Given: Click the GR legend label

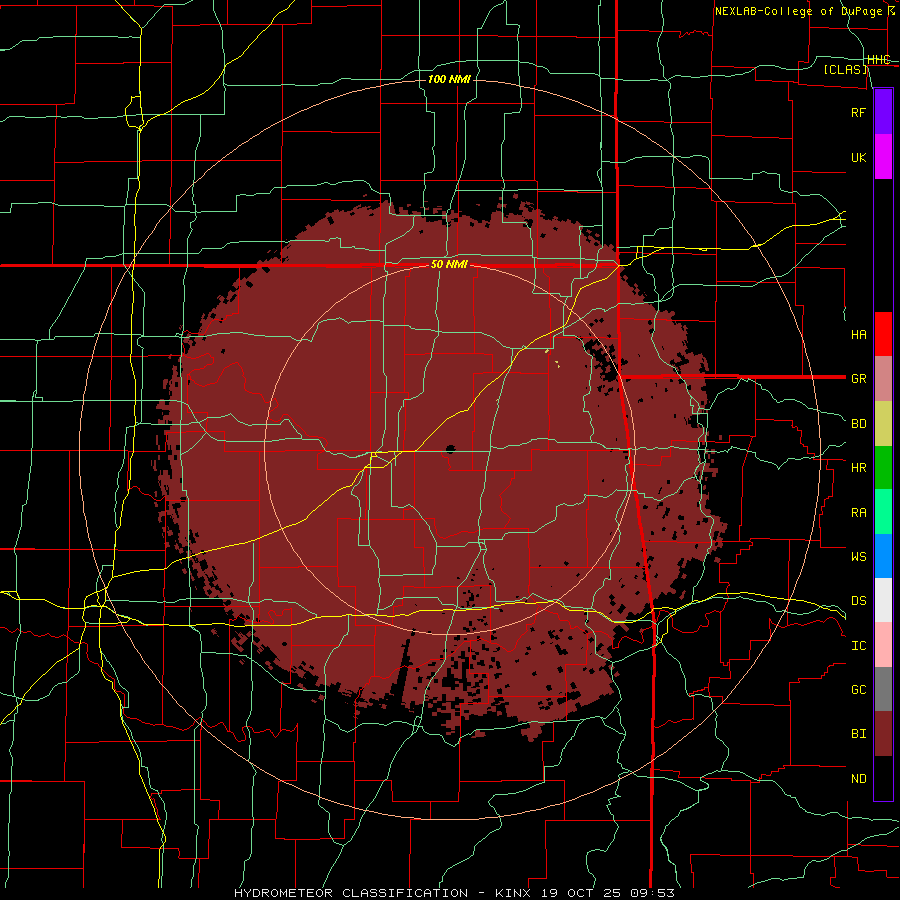Looking at the screenshot, I should click(858, 379).
